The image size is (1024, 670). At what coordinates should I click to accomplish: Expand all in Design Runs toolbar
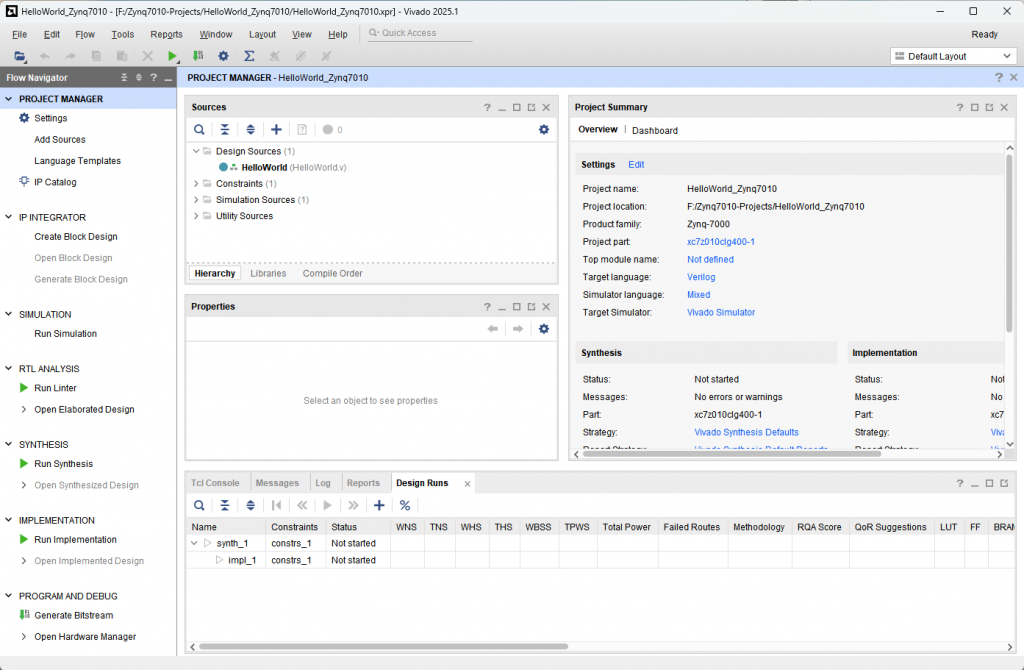click(x=250, y=505)
